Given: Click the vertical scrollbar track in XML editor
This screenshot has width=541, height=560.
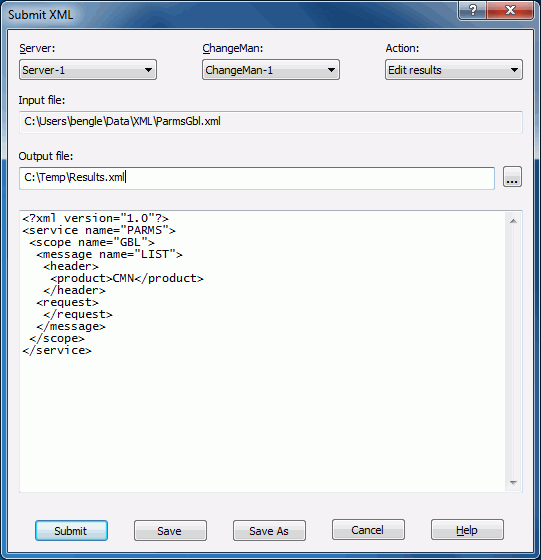Looking at the screenshot, I should (514, 352).
